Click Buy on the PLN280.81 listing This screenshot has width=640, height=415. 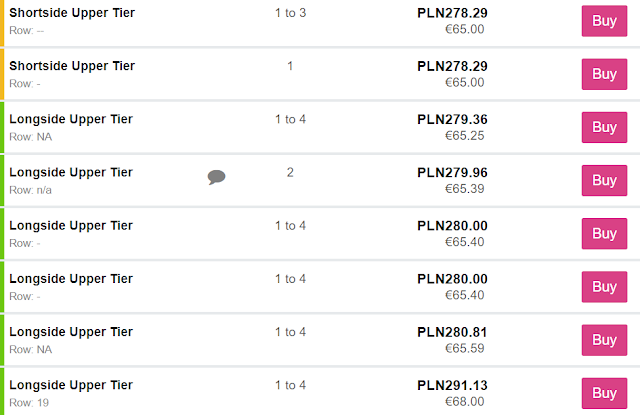[604, 340]
